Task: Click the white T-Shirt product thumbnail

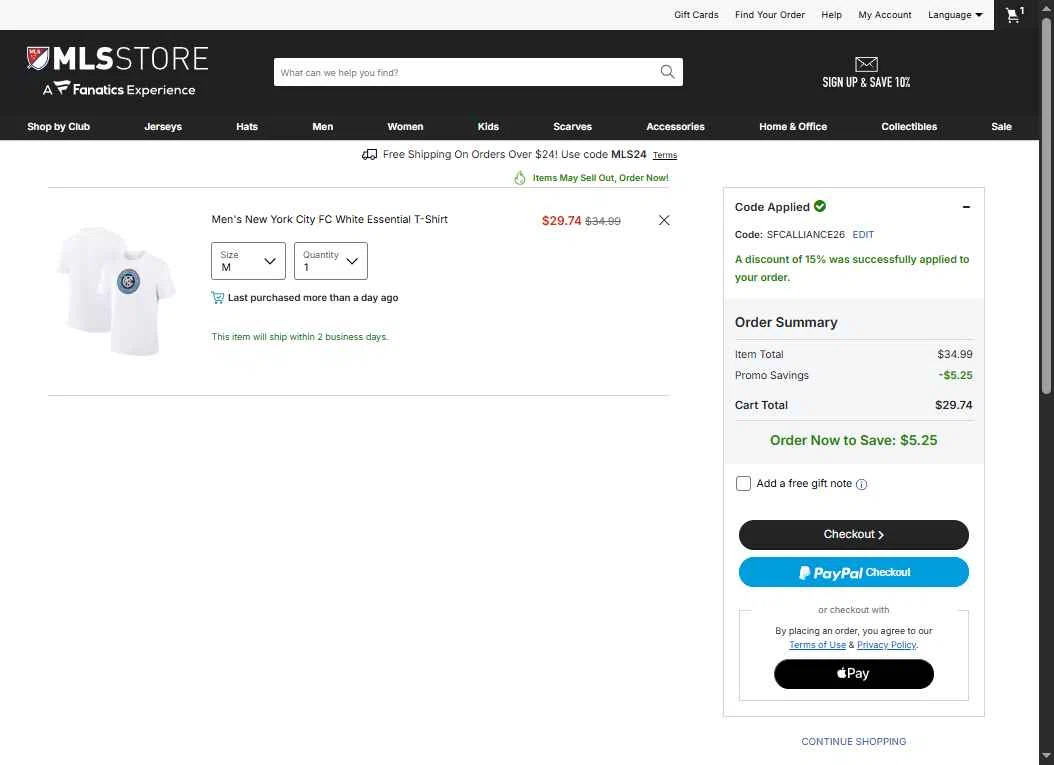Action: [116, 290]
